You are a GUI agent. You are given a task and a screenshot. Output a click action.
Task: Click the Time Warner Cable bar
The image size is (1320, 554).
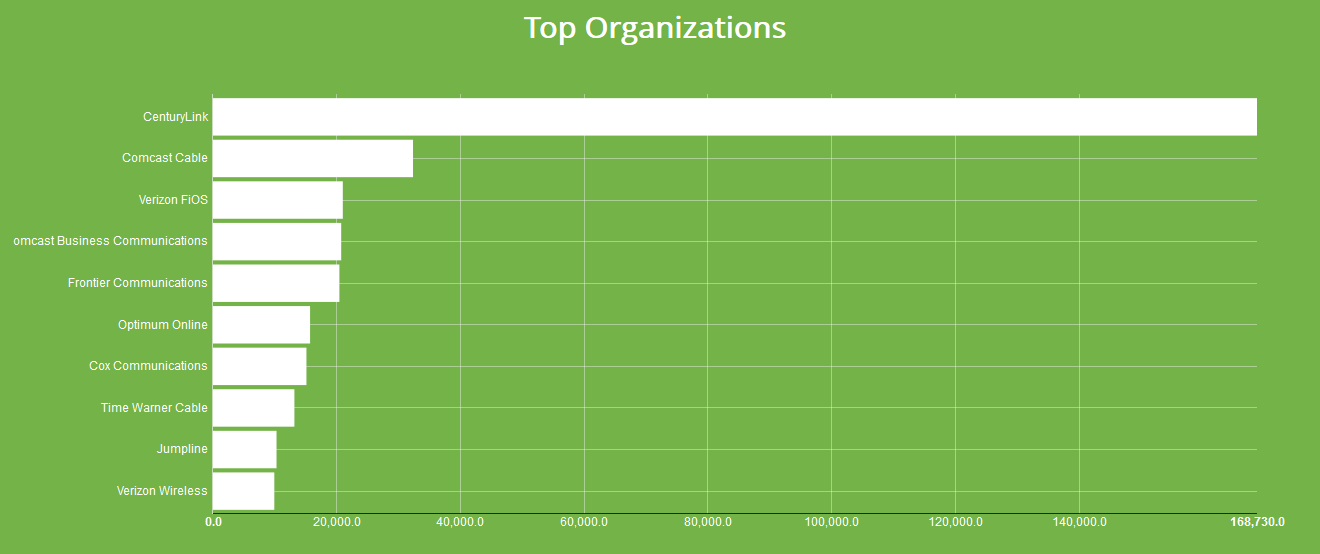tap(254, 408)
